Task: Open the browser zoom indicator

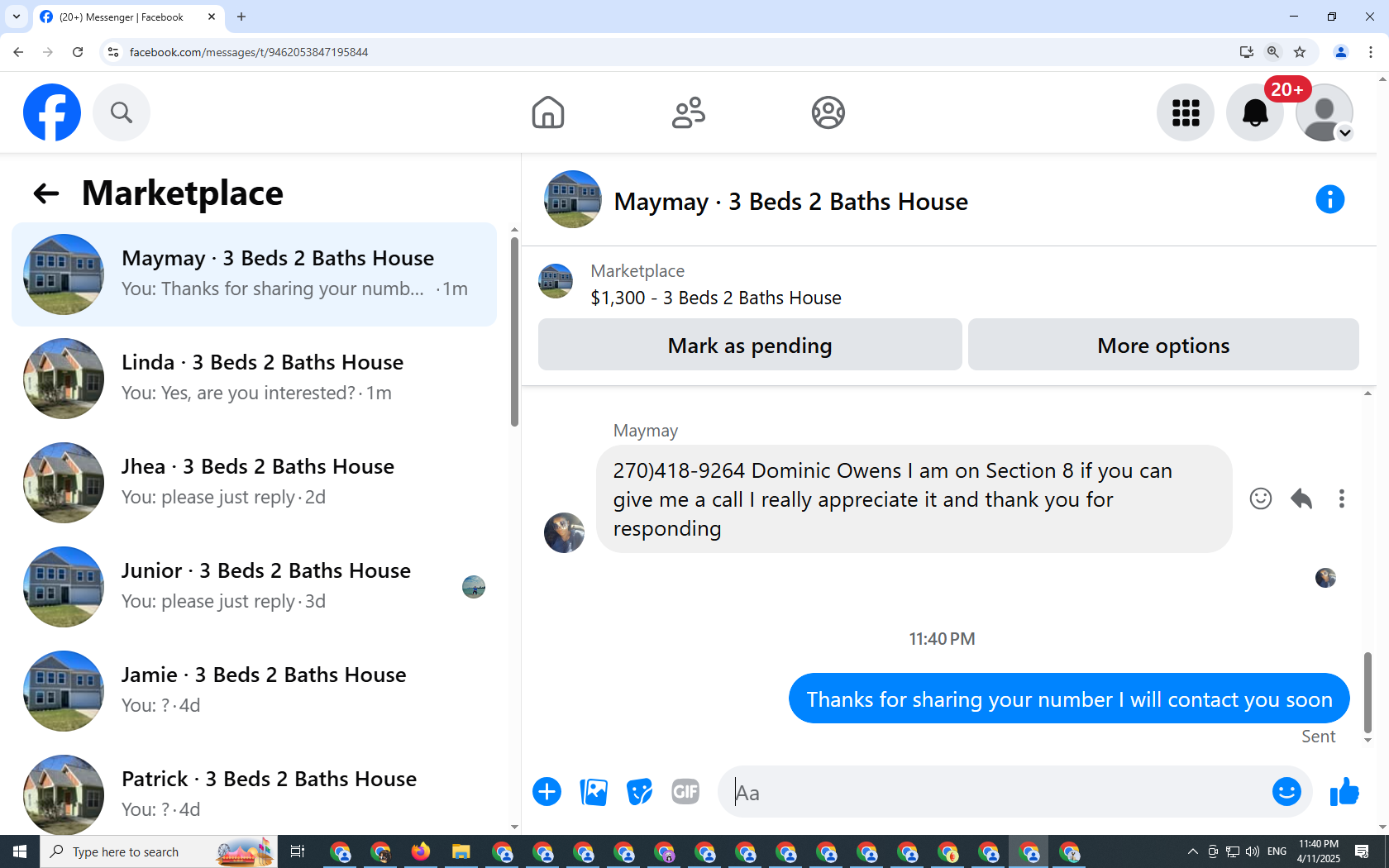Action: point(1273,52)
